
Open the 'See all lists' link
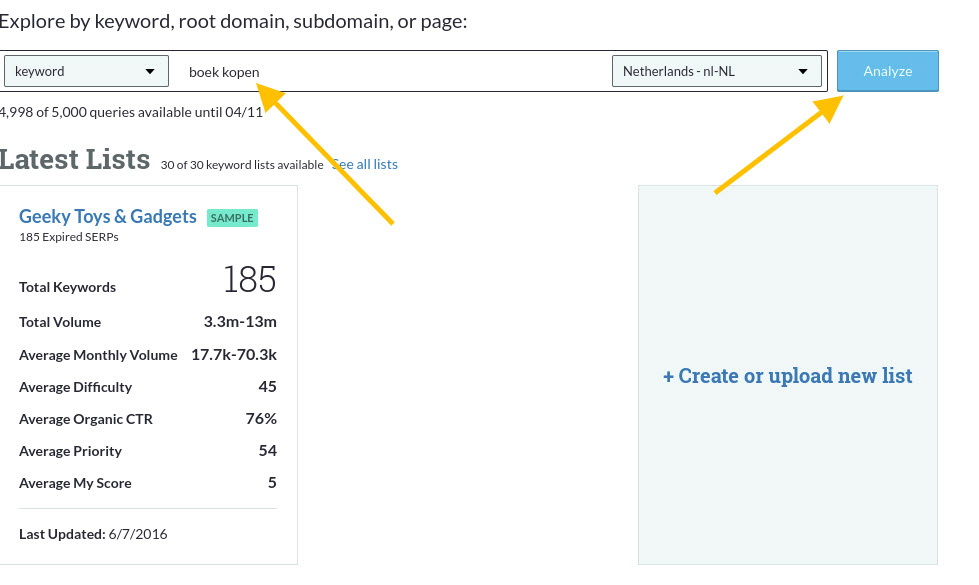click(366, 164)
